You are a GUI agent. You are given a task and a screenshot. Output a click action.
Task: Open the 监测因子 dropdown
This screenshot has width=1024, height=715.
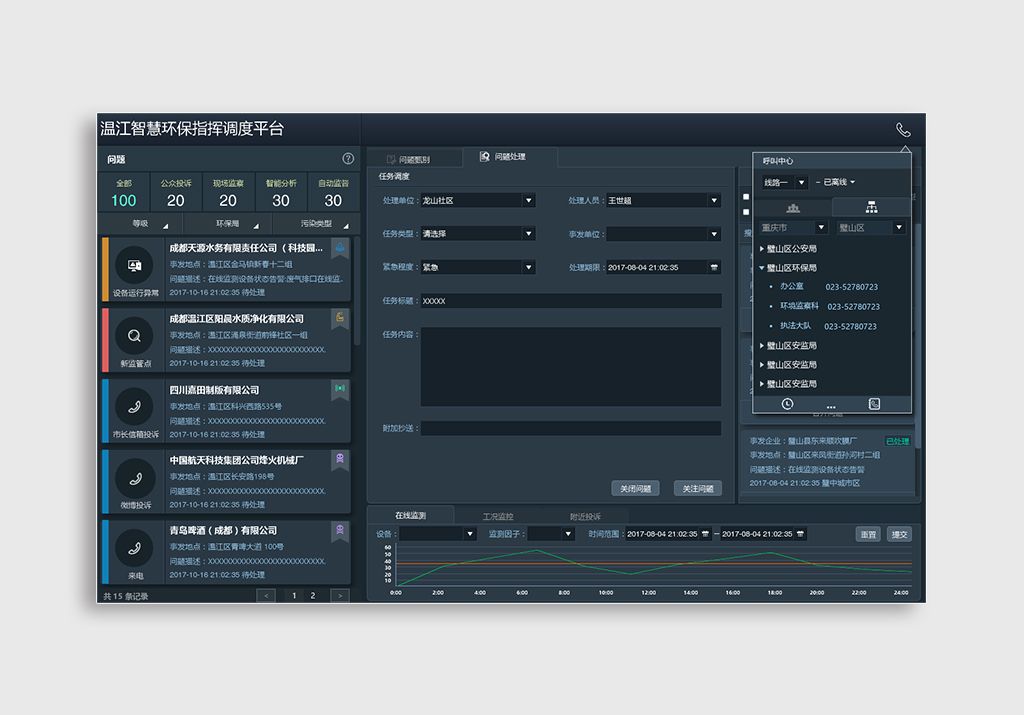point(551,534)
